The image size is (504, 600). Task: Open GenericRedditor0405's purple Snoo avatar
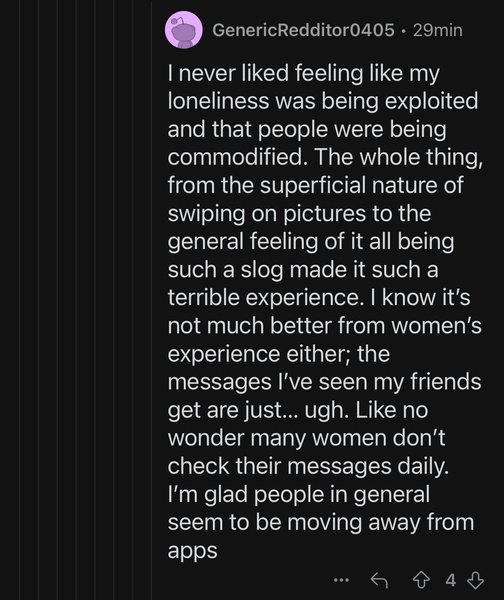184,30
